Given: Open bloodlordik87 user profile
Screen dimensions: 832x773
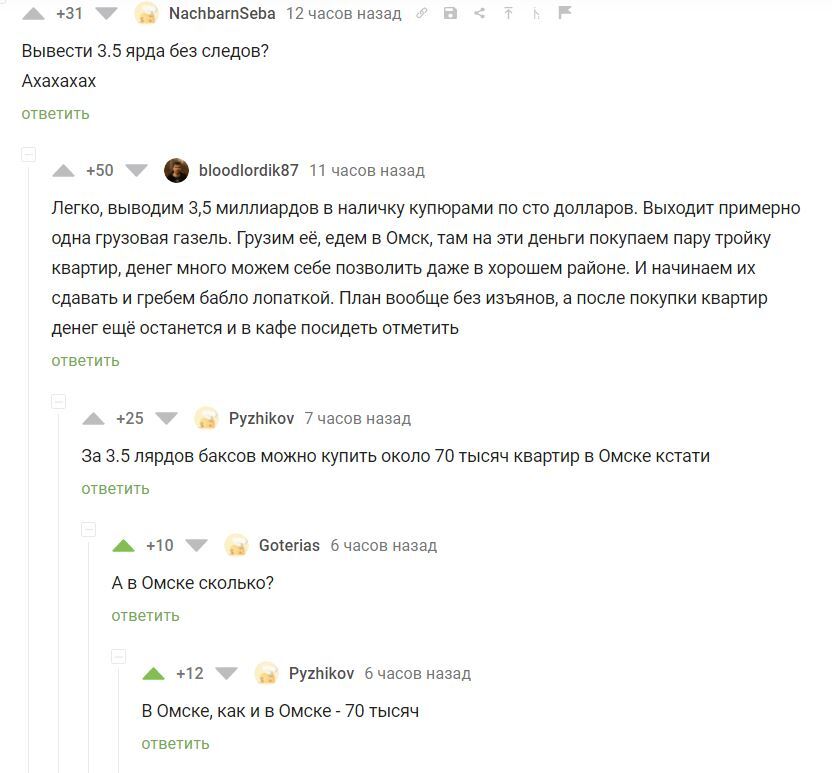Looking at the screenshot, I should [x=248, y=170].
